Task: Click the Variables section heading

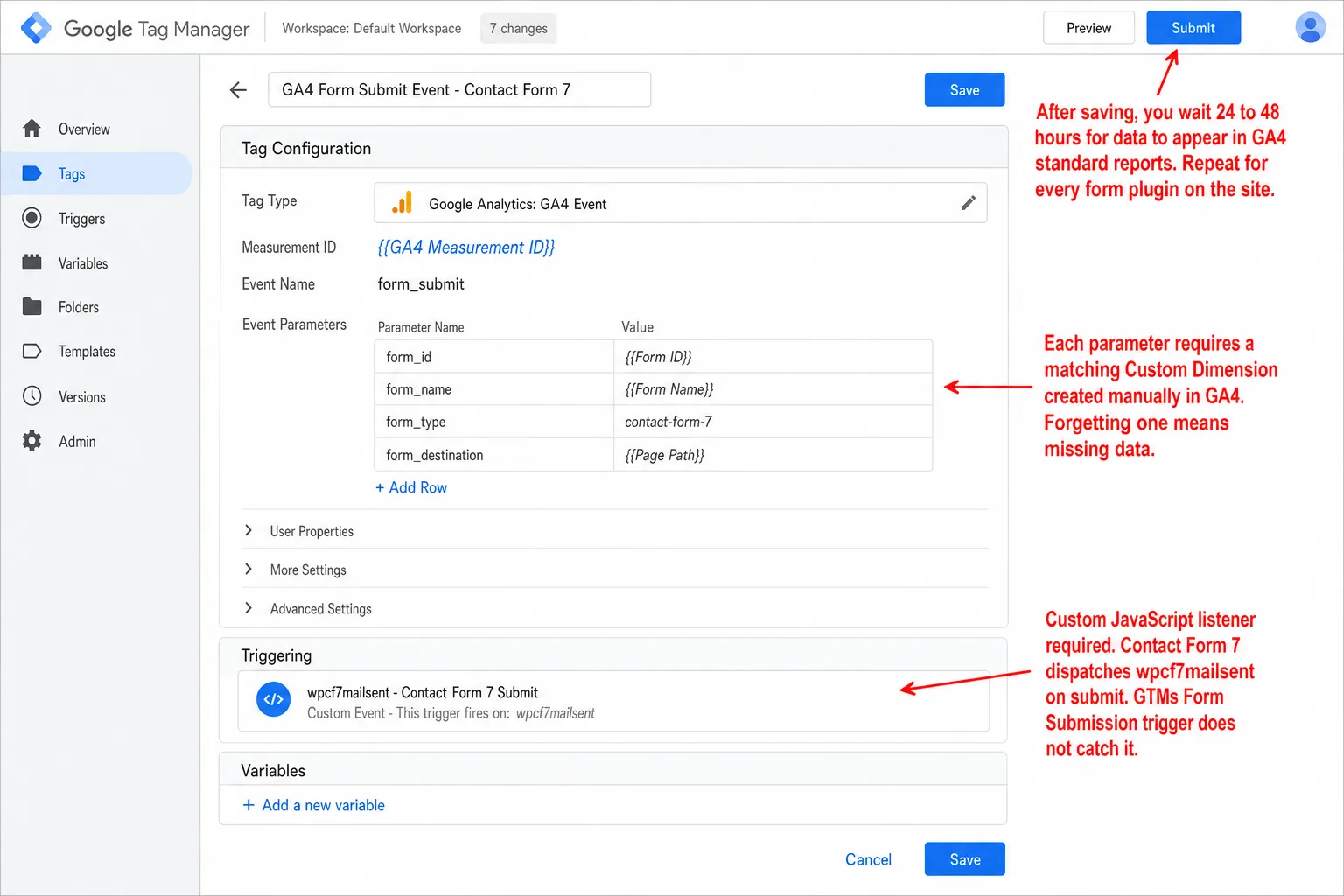Action: pos(273,770)
